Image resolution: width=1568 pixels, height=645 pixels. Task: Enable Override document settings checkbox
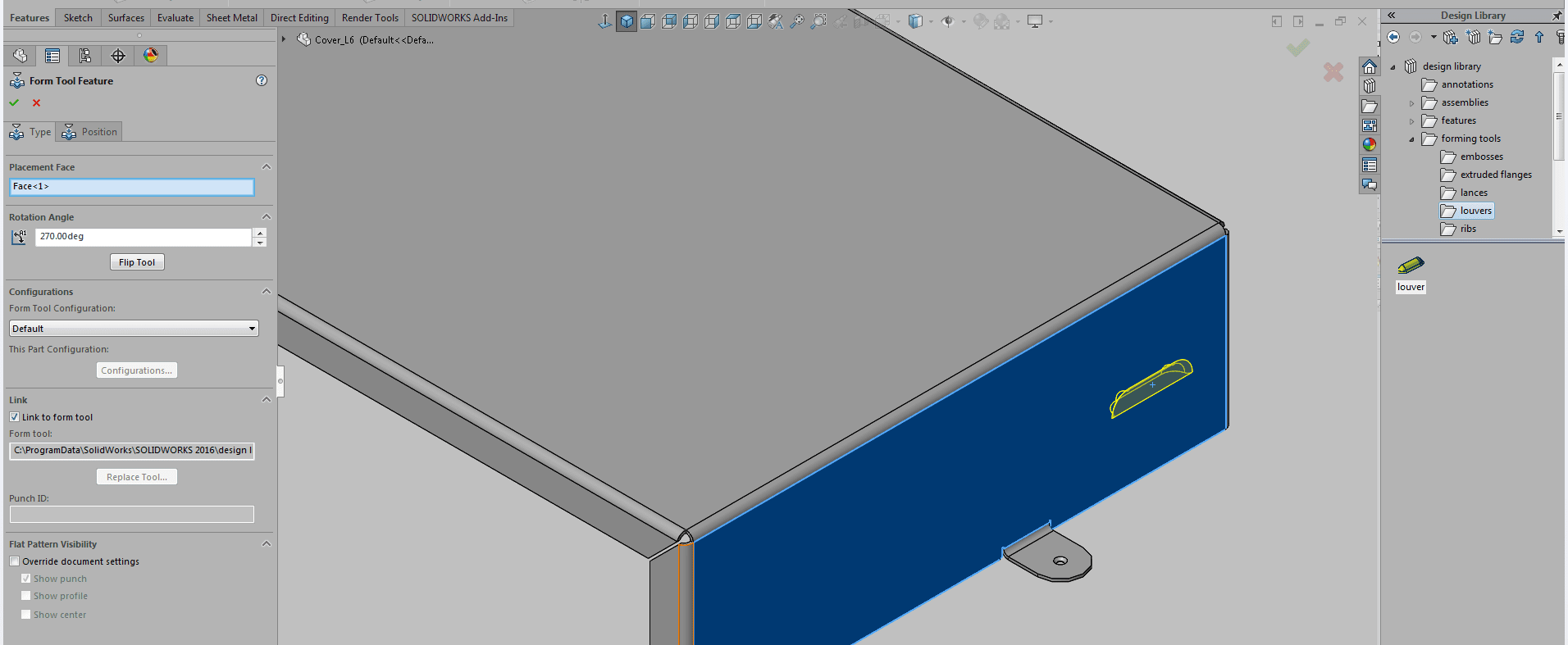(15, 561)
